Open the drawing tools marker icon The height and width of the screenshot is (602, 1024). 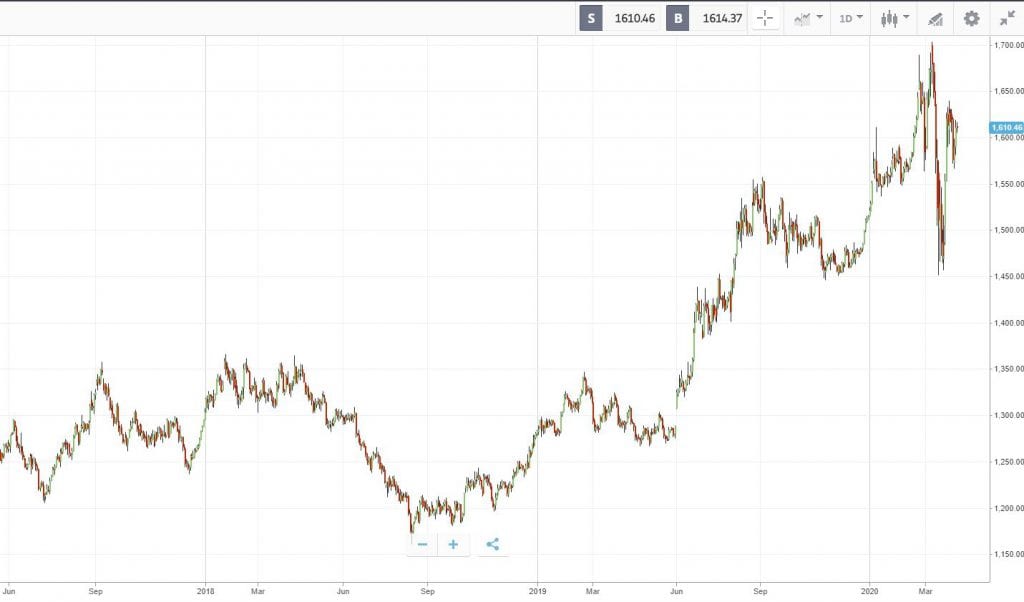[934, 17]
